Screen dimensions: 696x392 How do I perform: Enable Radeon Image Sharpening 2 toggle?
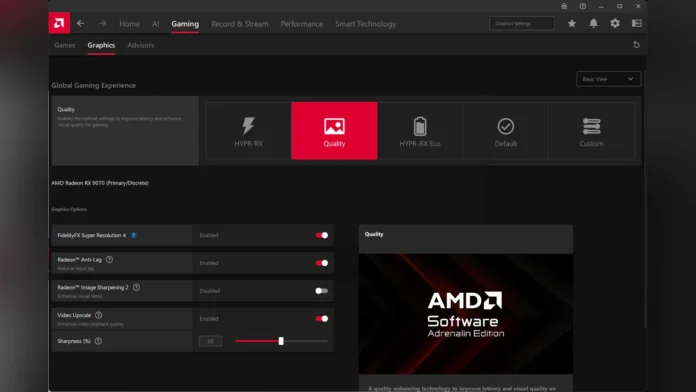tap(321, 291)
